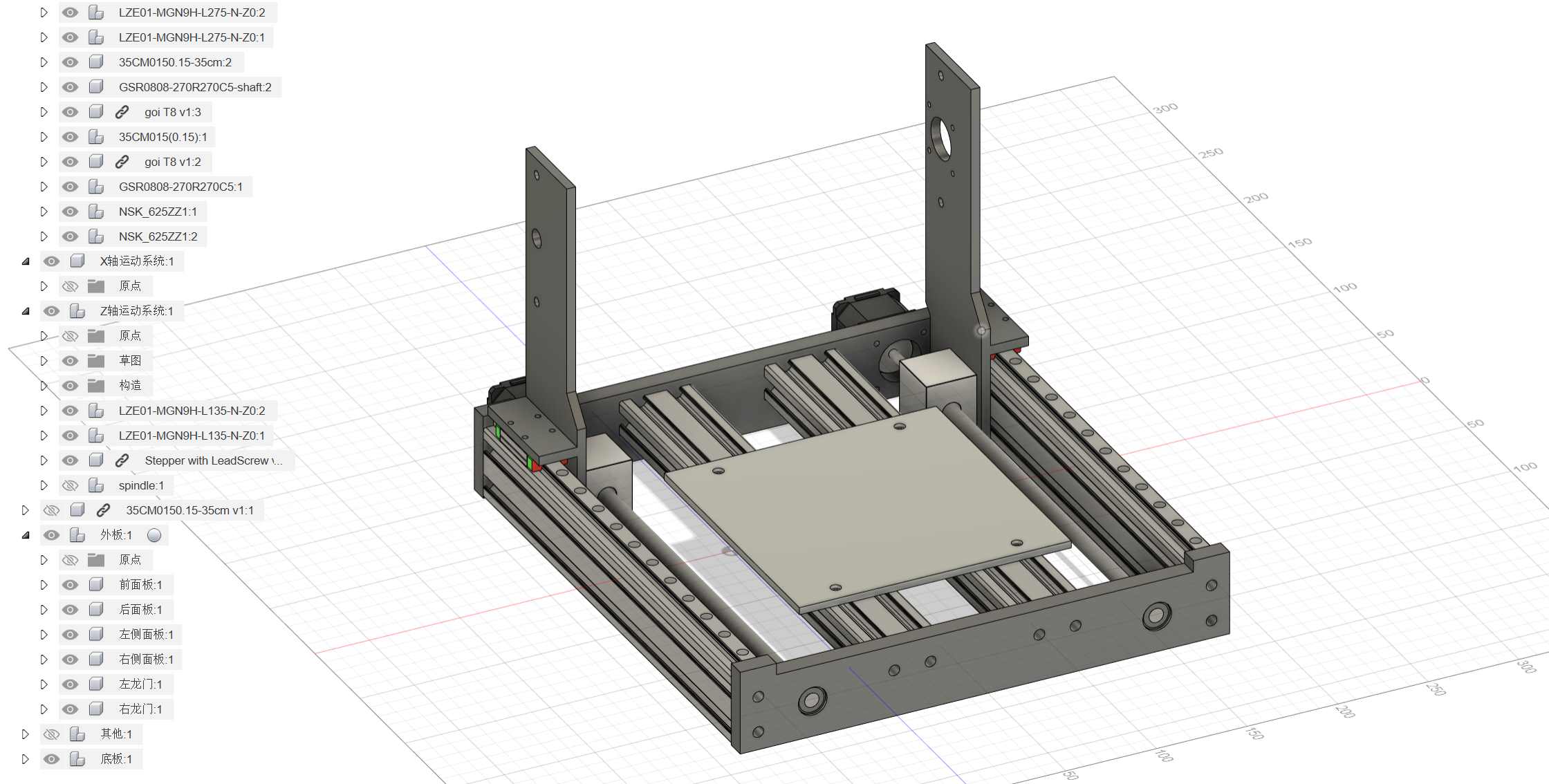Click component icon of GSR0808-270R270C5:1
This screenshot has height=784, width=1549.
coord(96,187)
